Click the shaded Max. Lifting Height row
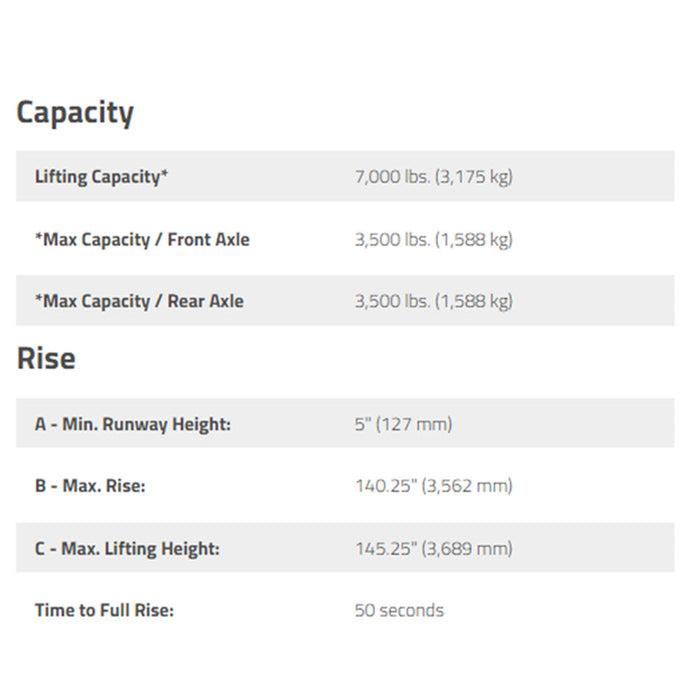The width and height of the screenshot is (700, 700). coord(345,548)
